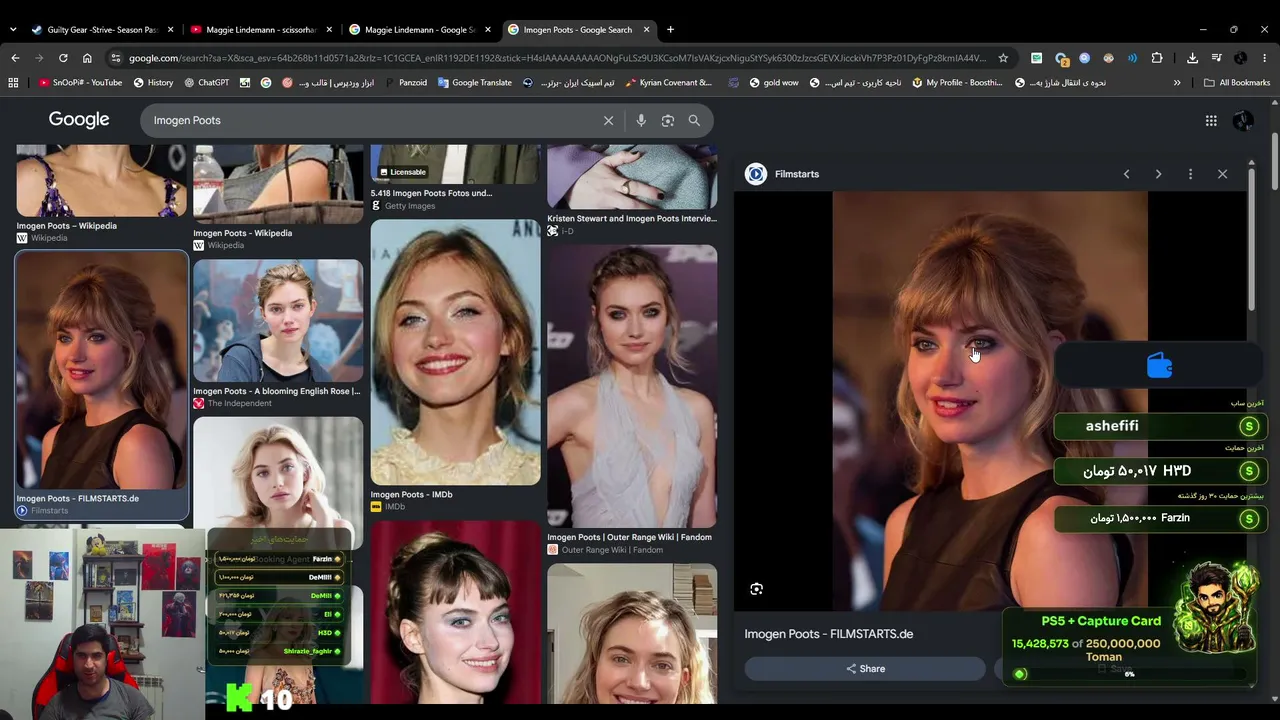Viewport: 1280px width, 720px height.
Task: Open the Google account avatar menu
Action: pyautogui.click(x=1243, y=120)
